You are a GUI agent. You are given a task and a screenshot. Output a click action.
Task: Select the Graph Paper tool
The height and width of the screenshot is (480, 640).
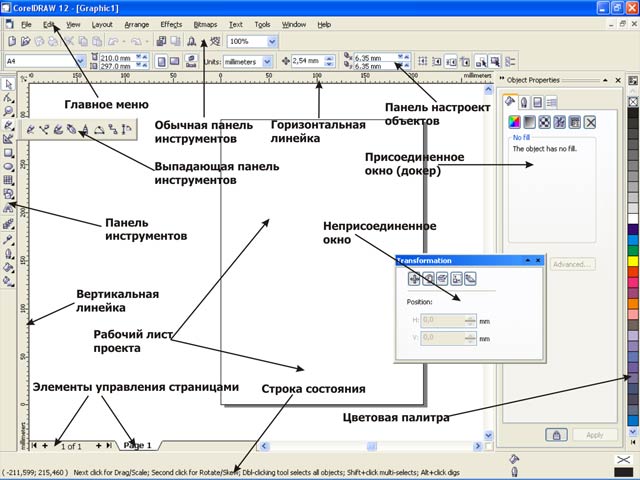pos(8,180)
